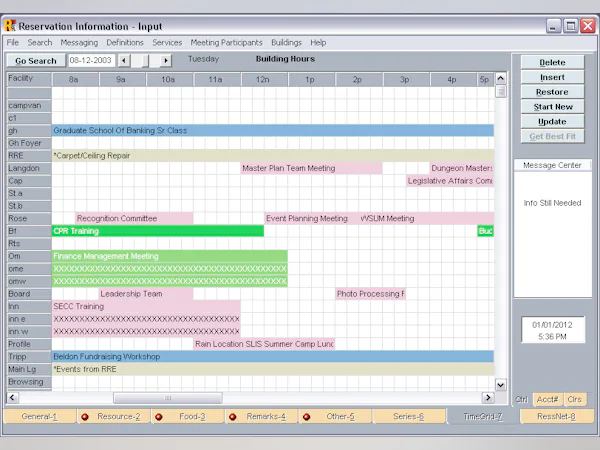Select the Beldon Fundraising Workshop booking

point(273,356)
